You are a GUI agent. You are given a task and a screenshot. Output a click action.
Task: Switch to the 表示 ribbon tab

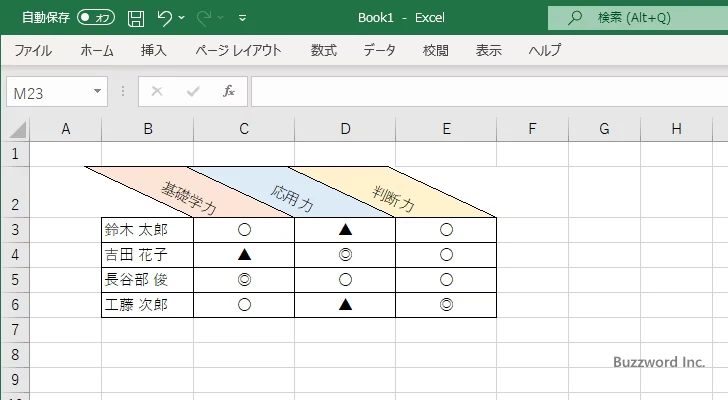(x=488, y=50)
